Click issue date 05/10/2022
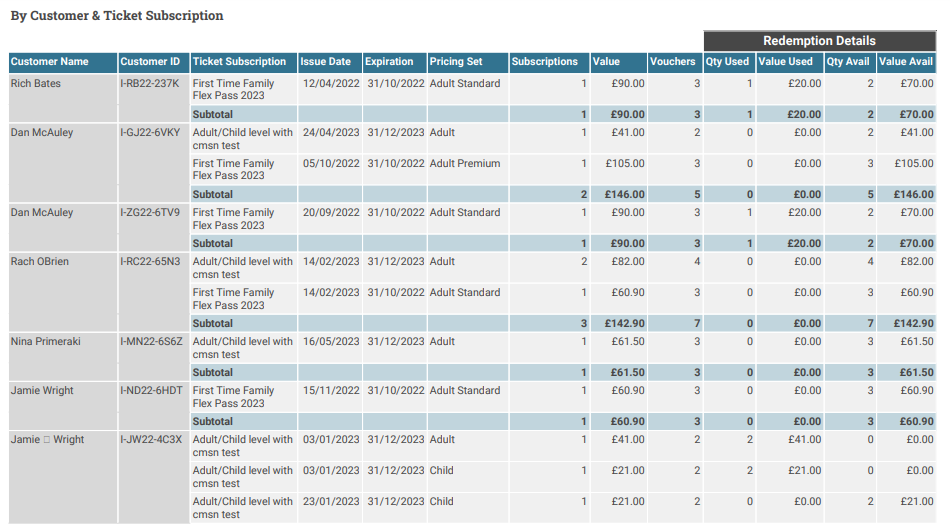 331,164
